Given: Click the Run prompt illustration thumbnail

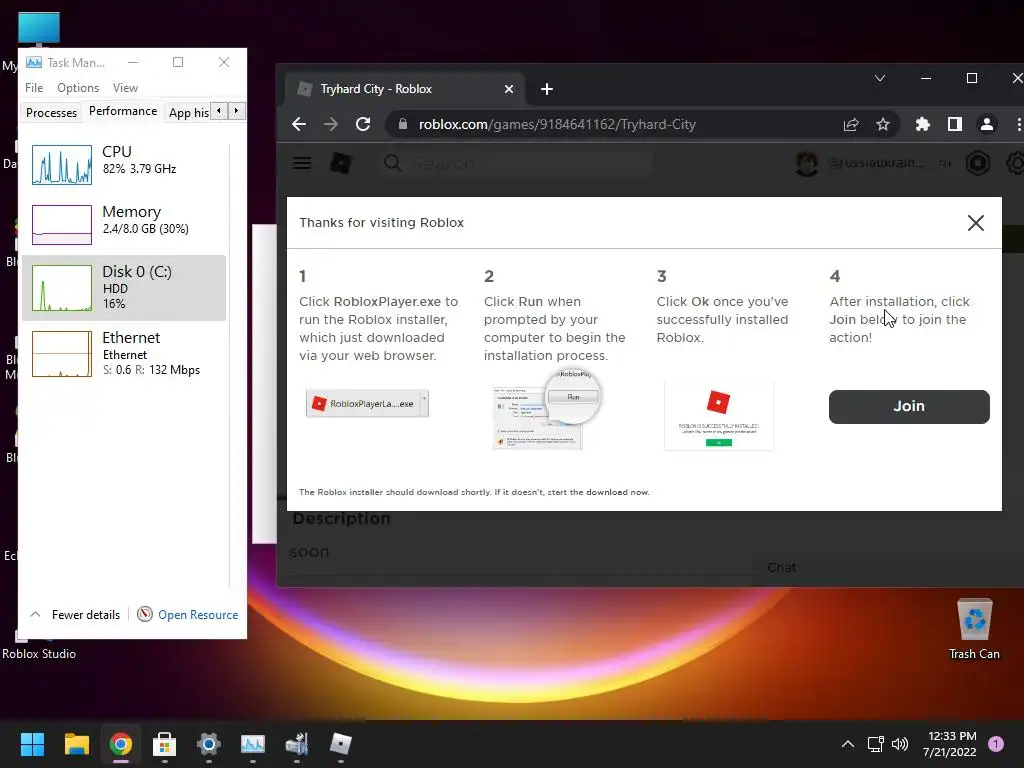Looking at the screenshot, I should pos(546,409).
